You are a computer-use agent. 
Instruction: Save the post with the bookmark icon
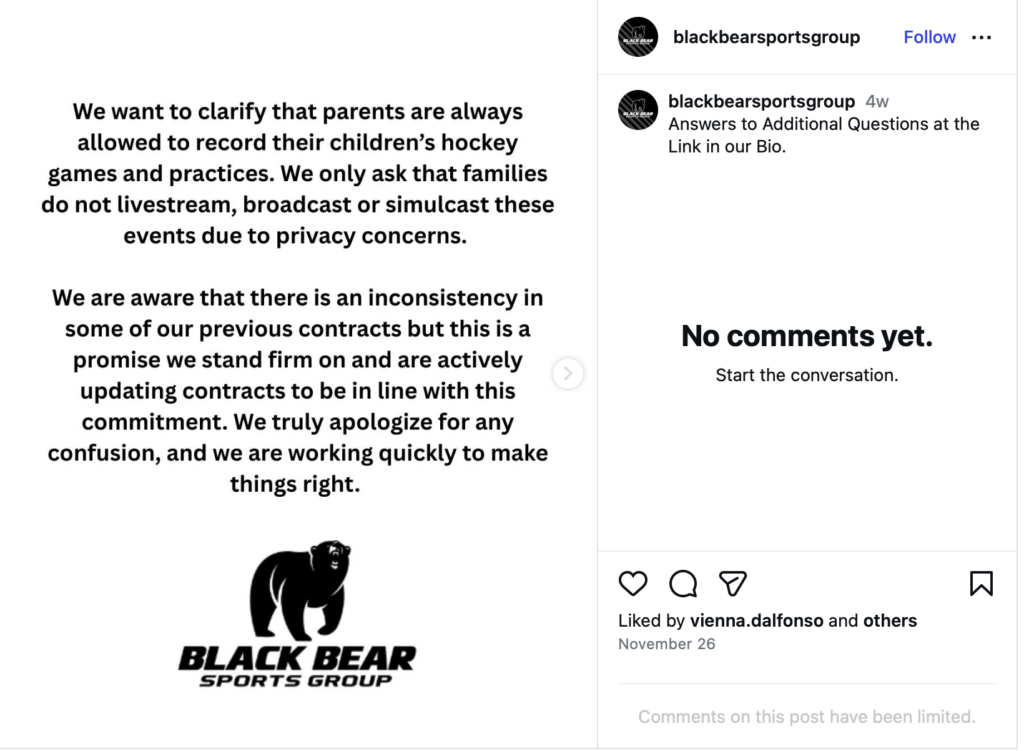pyautogui.click(x=981, y=584)
